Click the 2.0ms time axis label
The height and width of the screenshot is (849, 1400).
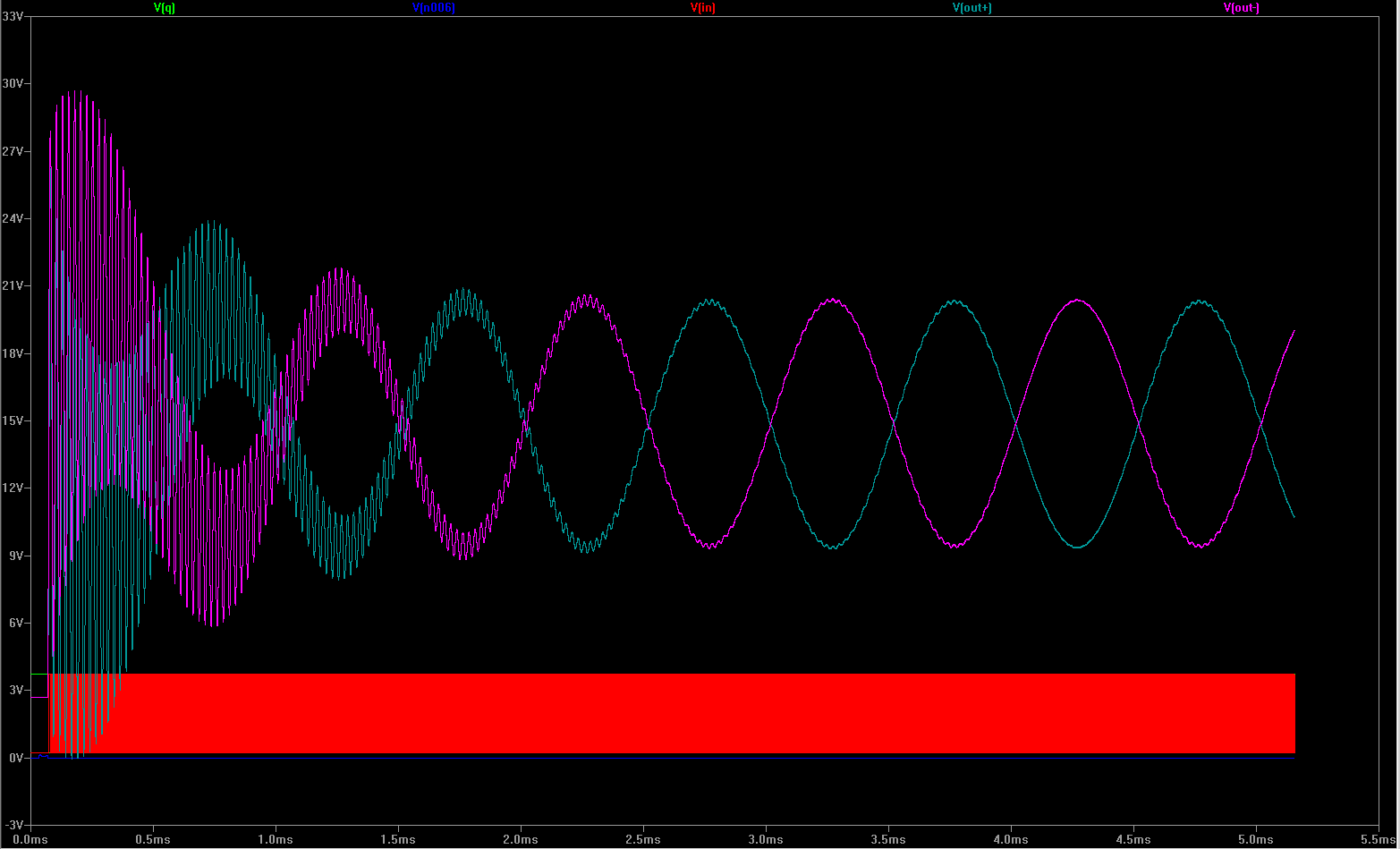(x=521, y=840)
